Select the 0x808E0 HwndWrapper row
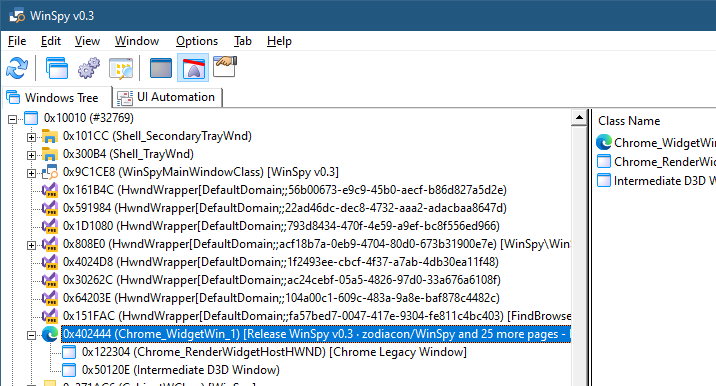The width and height of the screenshot is (716, 386). pyautogui.click(x=316, y=244)
